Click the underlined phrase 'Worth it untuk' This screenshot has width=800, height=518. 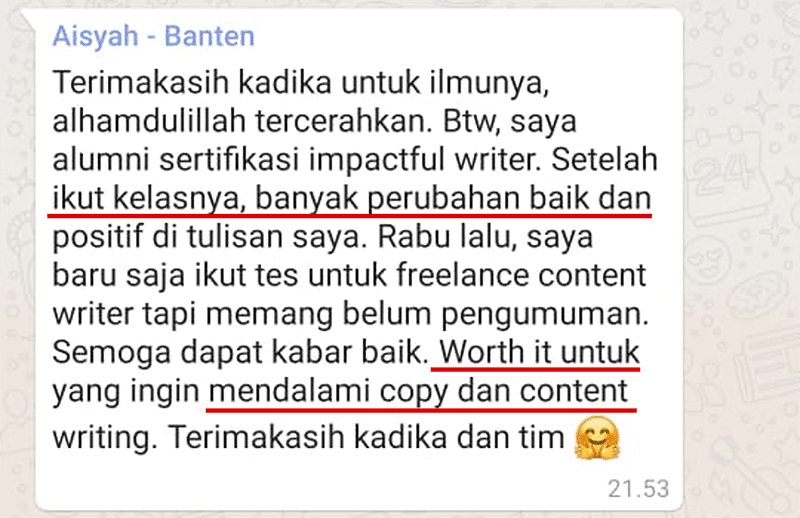point(539,352)
